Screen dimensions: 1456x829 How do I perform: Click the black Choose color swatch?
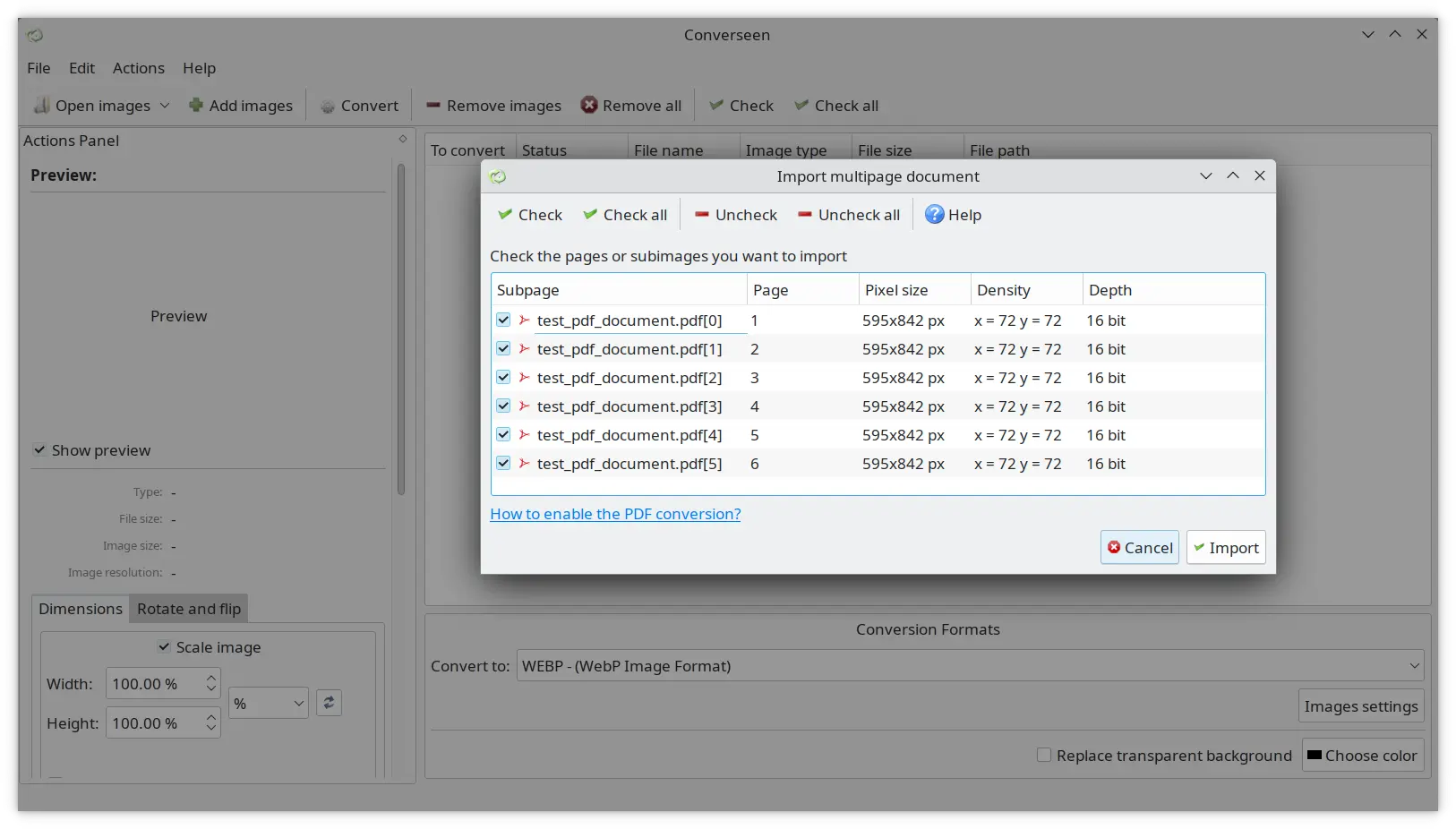point(1314,756)
